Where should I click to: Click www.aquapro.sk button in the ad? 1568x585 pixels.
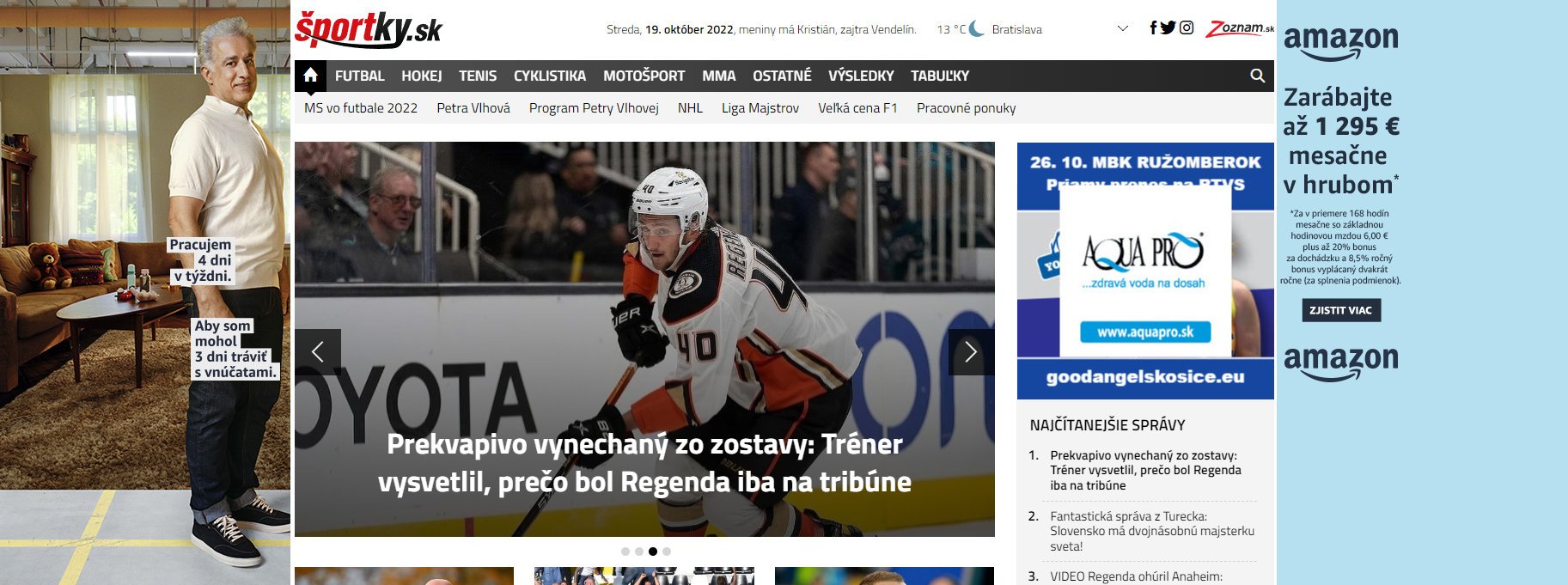tap(1145, 332)
